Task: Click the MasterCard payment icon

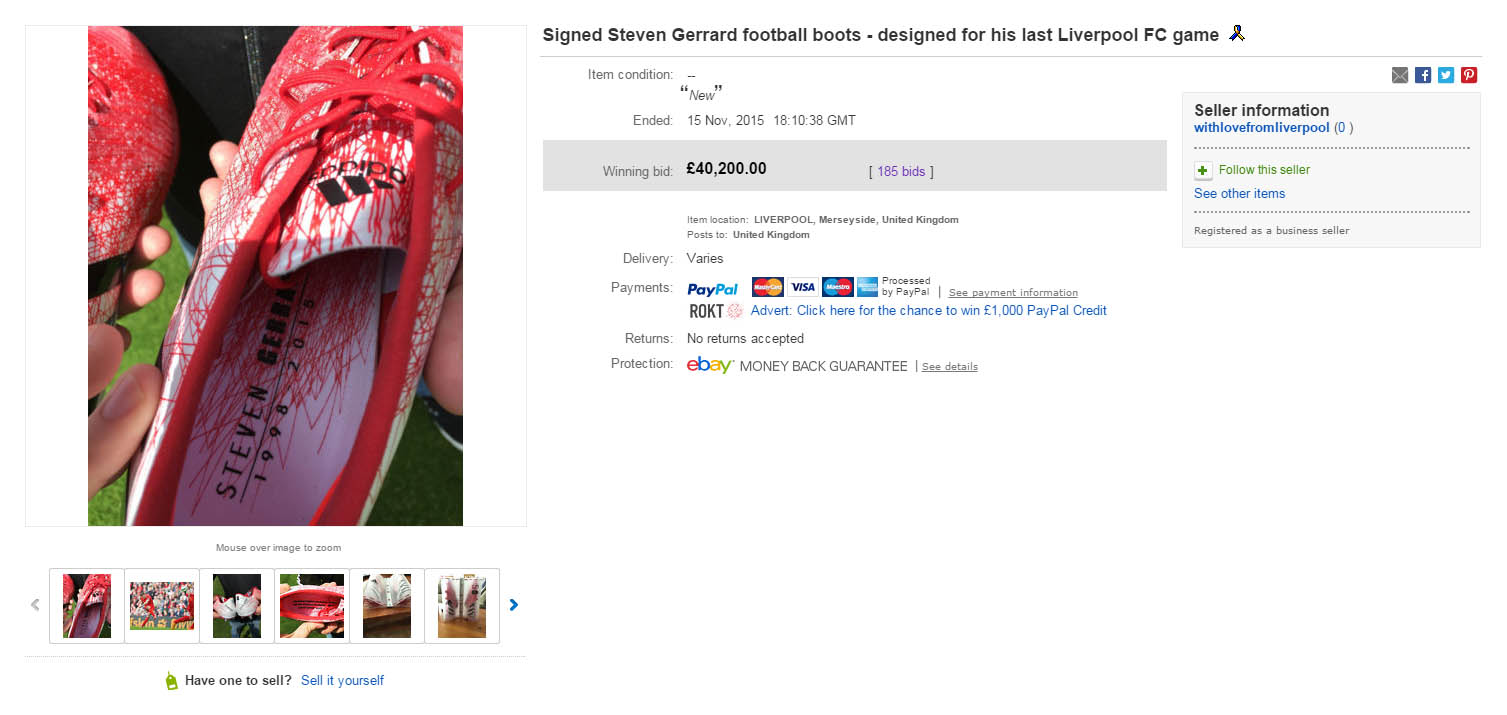Action: point(767,287)
